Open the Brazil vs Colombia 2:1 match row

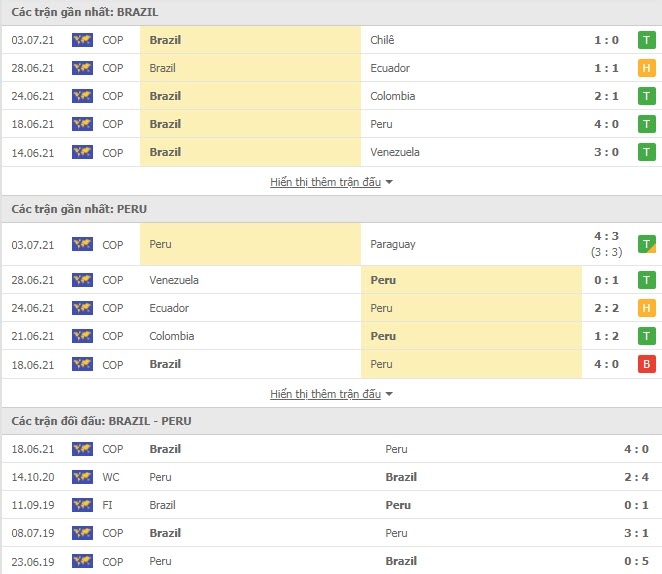click(331, 96)
